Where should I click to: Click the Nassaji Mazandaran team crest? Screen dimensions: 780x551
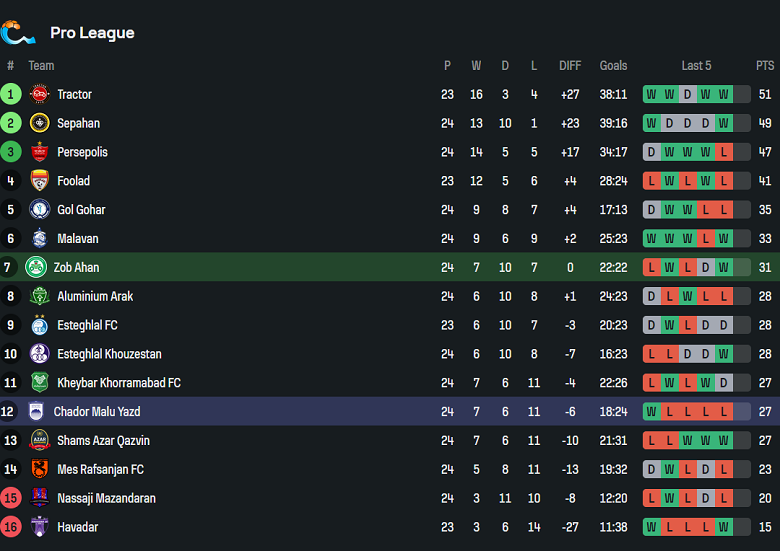(x=40, y=498)
